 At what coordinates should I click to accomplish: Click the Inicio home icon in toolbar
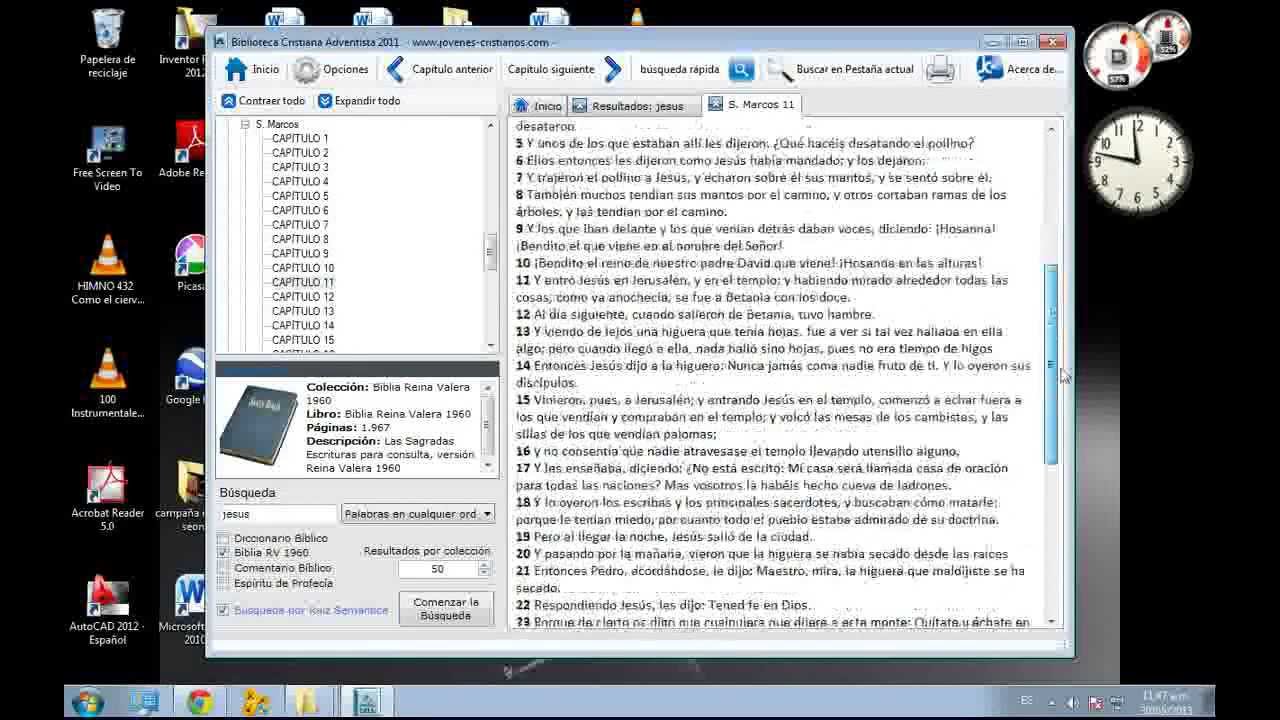tap(236, 69)
